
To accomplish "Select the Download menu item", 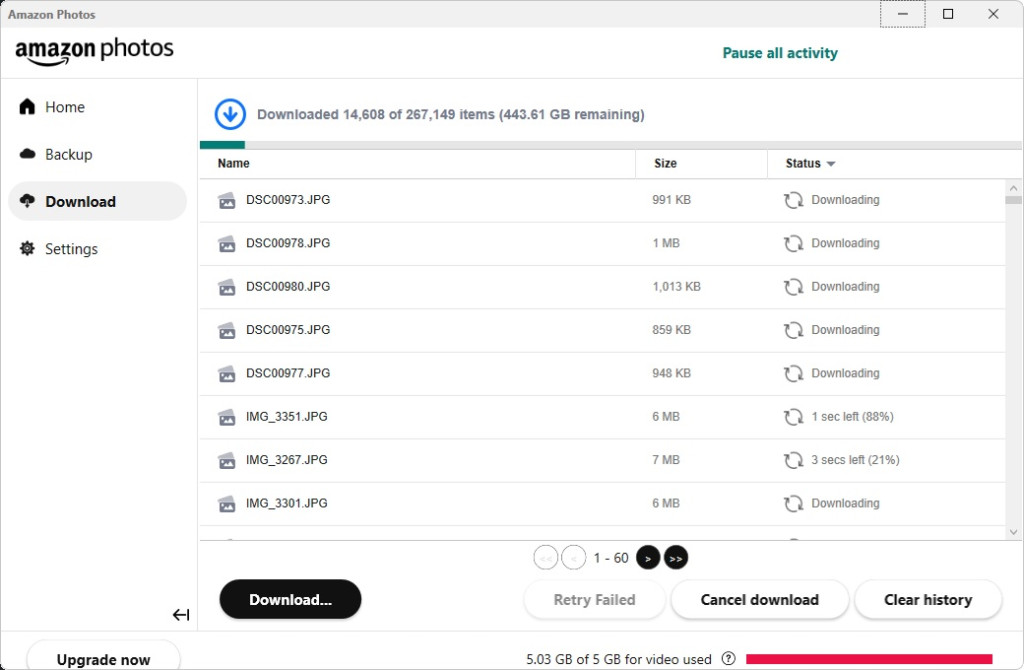I will (x=97, y=201).
